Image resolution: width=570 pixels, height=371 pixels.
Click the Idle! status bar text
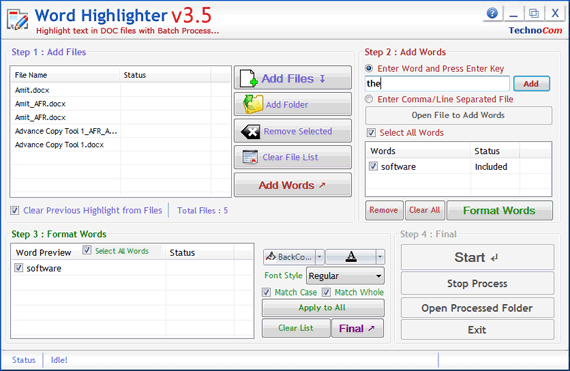59,360
